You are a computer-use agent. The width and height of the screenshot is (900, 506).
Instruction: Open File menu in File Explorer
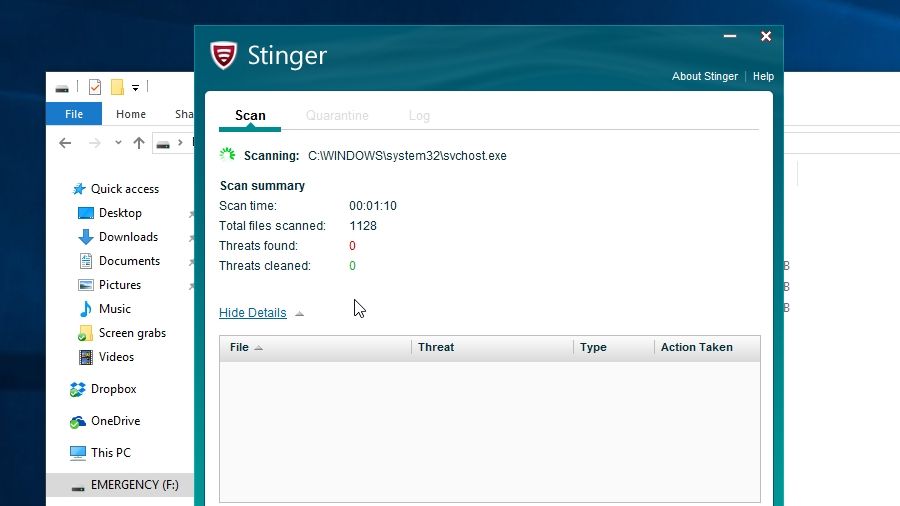tap(73, 114)
